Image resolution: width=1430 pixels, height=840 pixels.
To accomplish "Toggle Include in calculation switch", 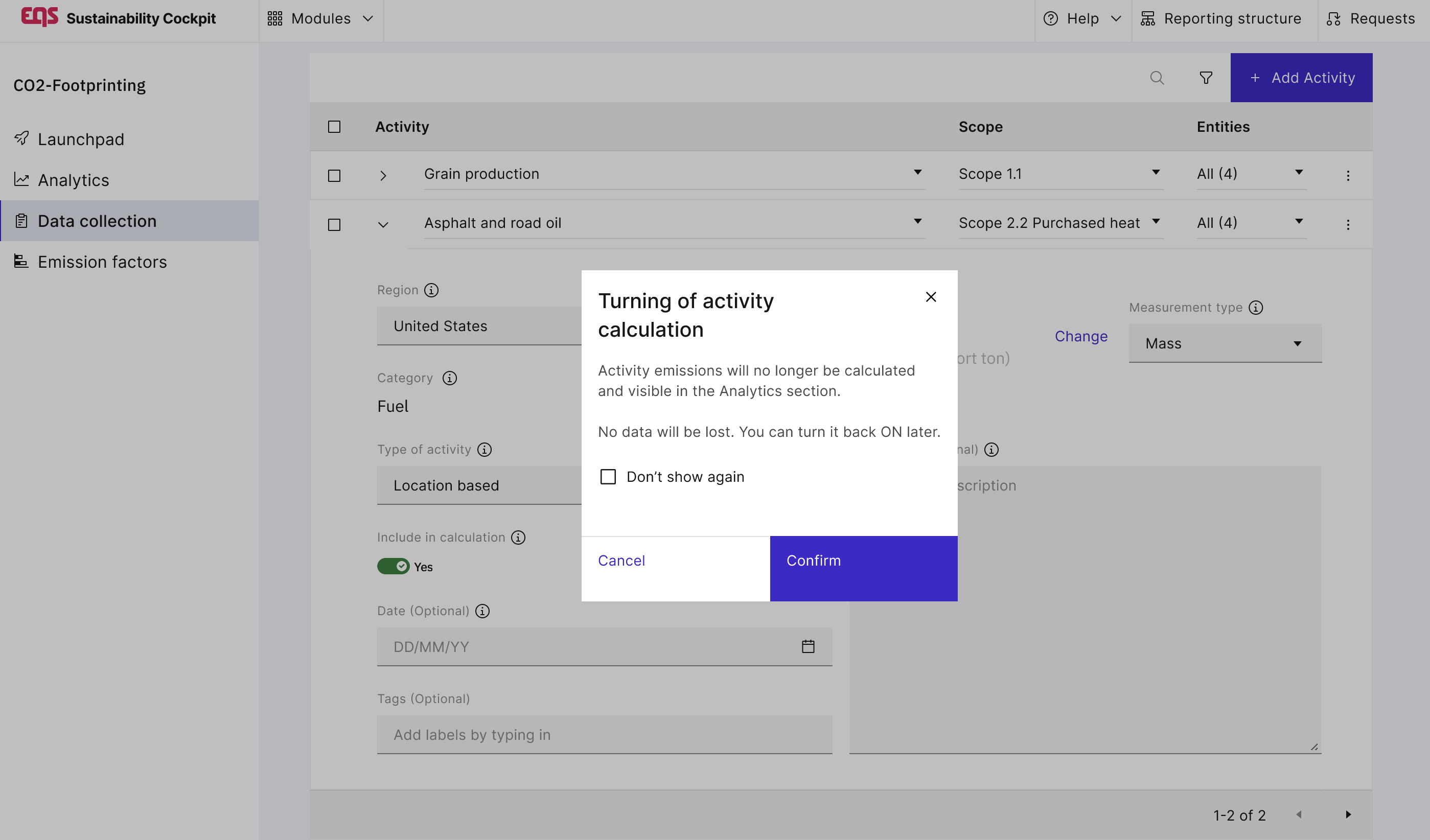I will [x=393, y=566].
